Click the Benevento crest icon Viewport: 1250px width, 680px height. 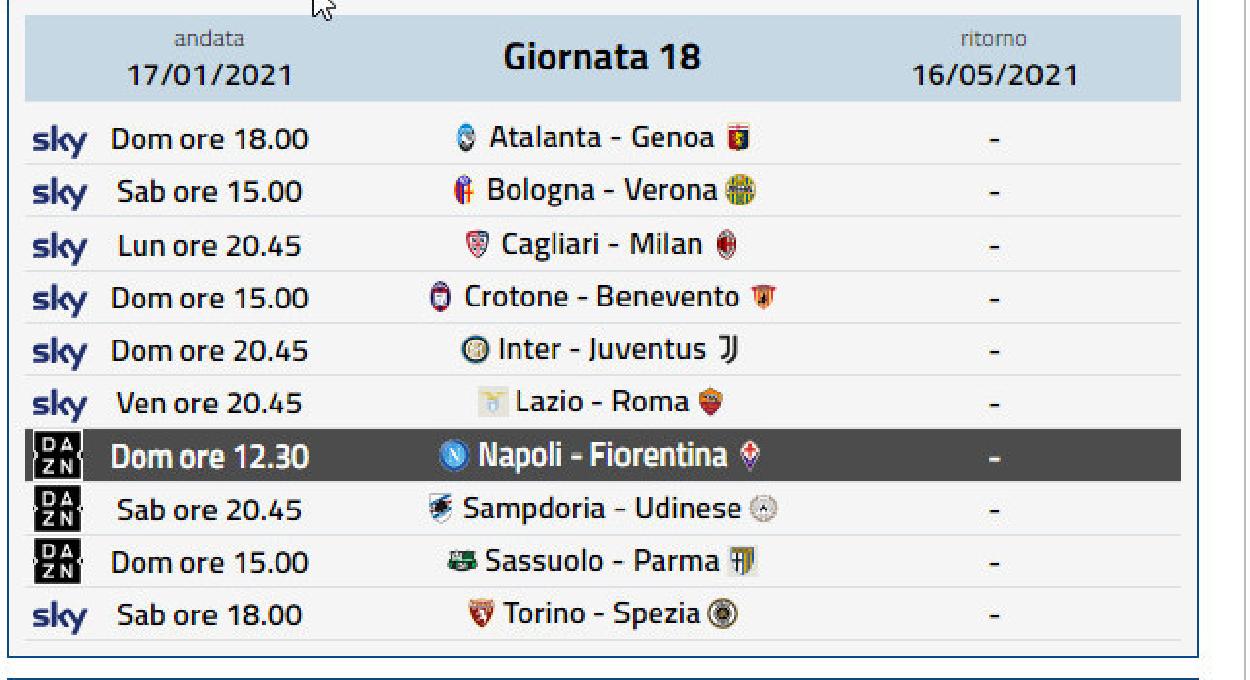click(x=763, y=297)
